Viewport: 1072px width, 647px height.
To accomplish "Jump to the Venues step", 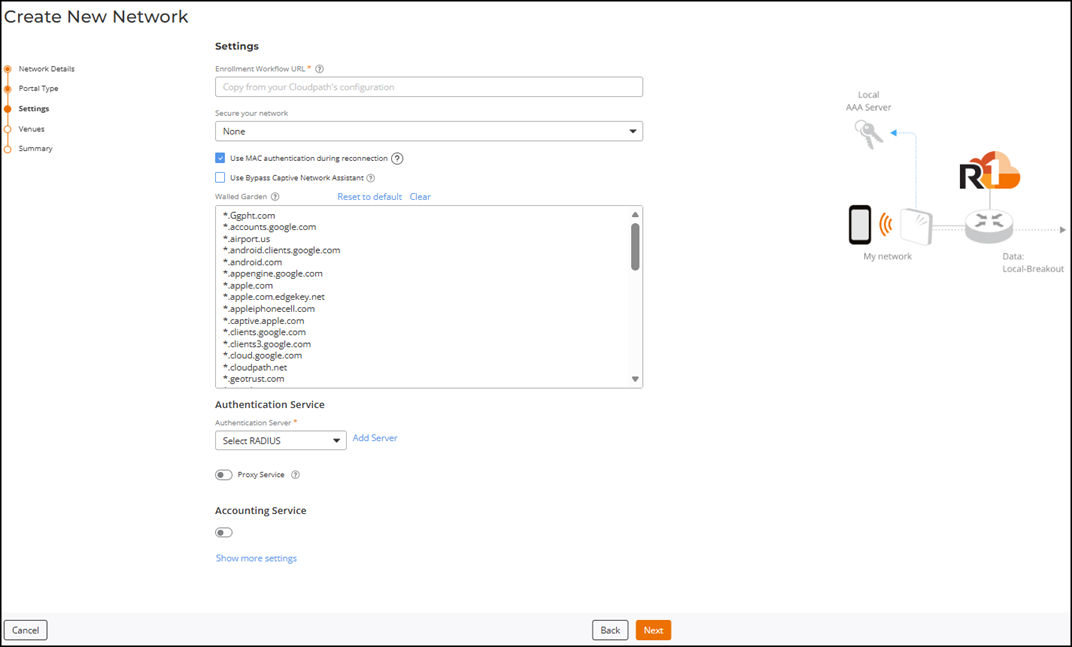I will 31,129.
